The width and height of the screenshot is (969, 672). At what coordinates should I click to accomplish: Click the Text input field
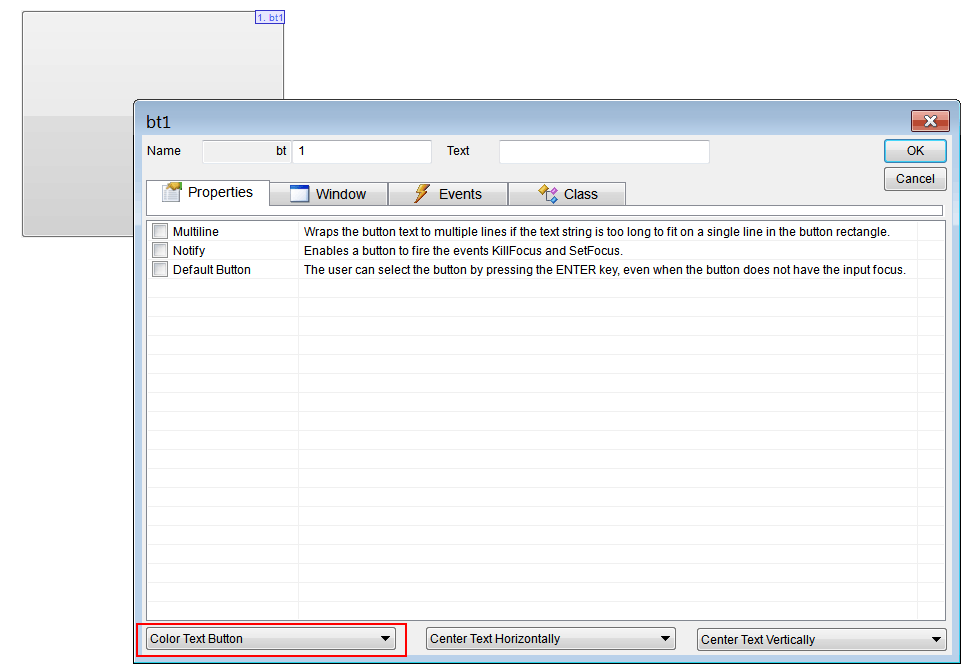click(x=604, y=151)
